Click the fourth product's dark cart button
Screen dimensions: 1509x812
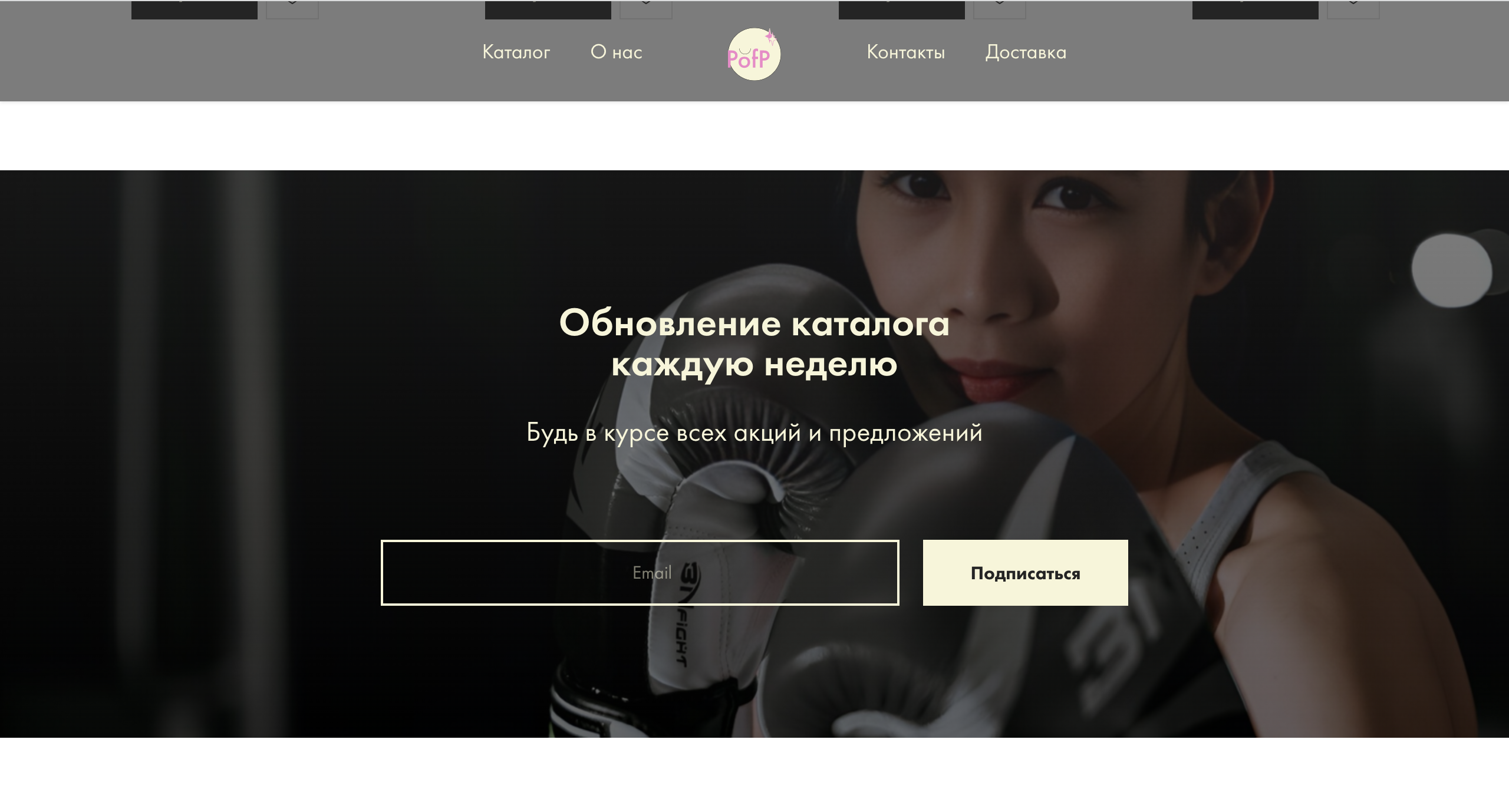pyautogui.click(x=1256, y=9)
